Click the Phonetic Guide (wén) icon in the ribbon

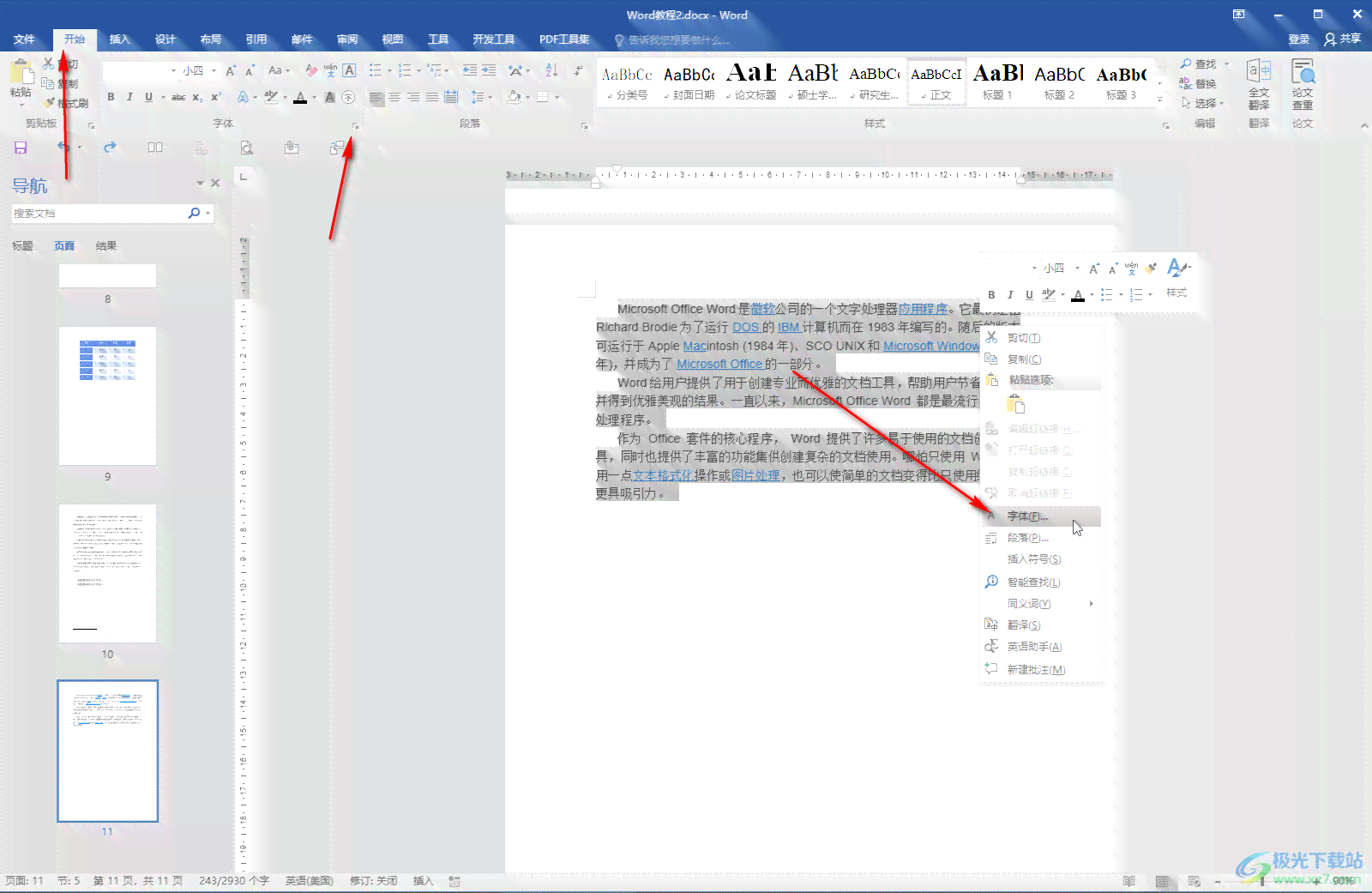[330, 71]
